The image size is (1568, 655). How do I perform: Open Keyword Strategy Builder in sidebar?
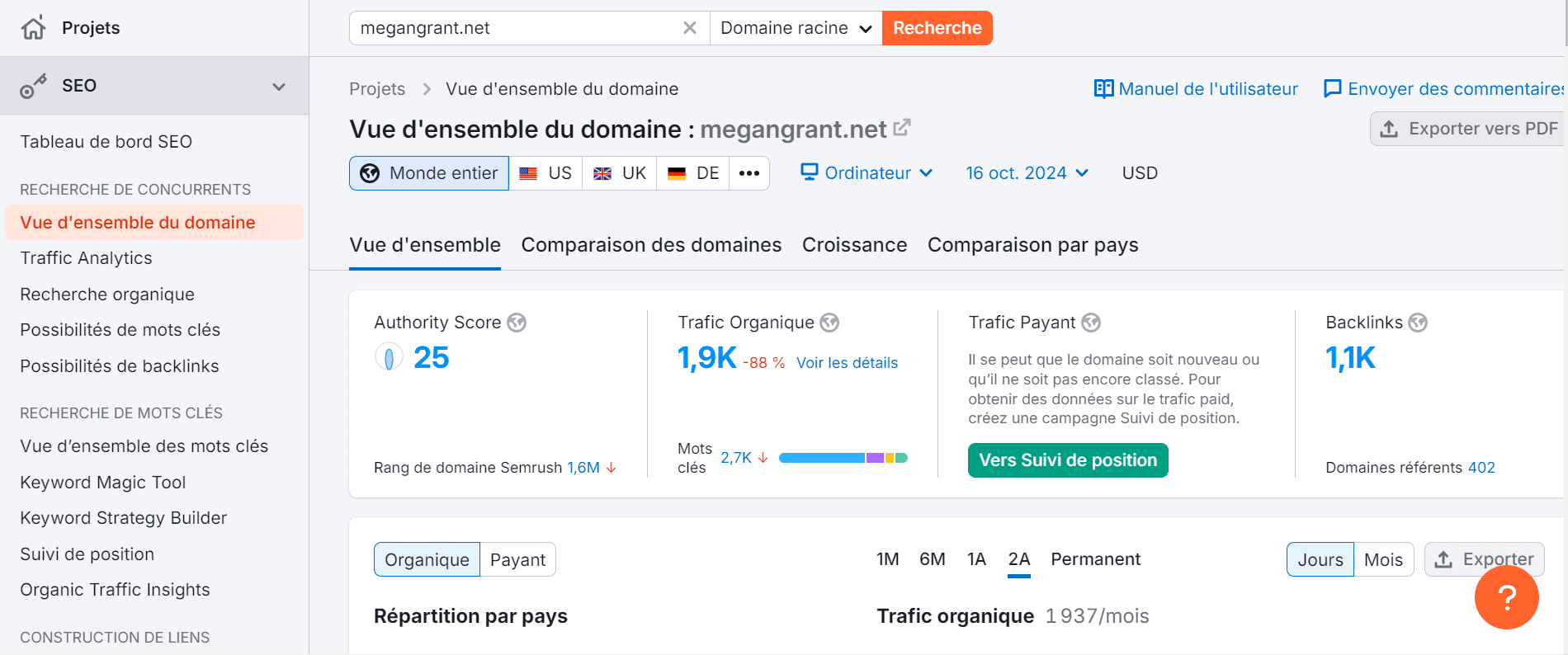click(x=124, y=518)
